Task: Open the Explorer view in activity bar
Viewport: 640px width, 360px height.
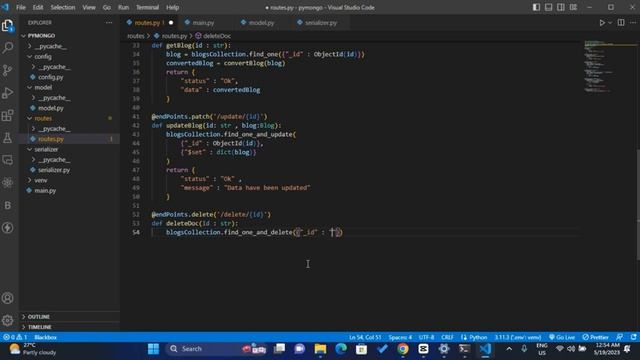Action: [8, 26]
